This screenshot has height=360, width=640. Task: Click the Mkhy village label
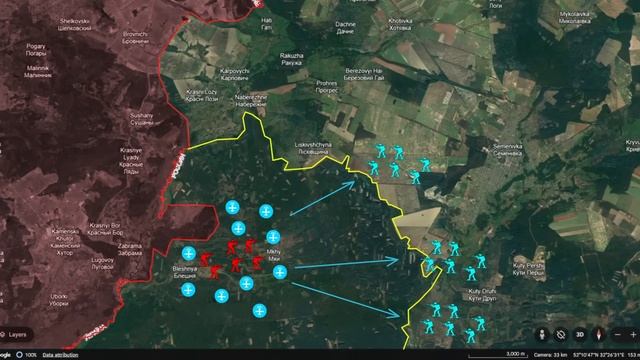273,255
